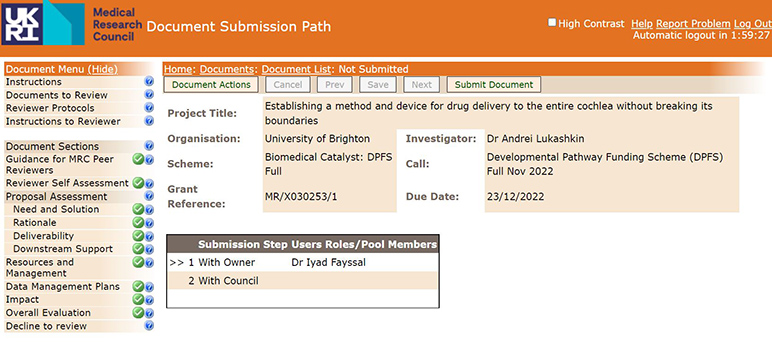This screenshot has height=362, width=772.
Task: Click help icon beside Documents to Review
Action: point(149,95)
